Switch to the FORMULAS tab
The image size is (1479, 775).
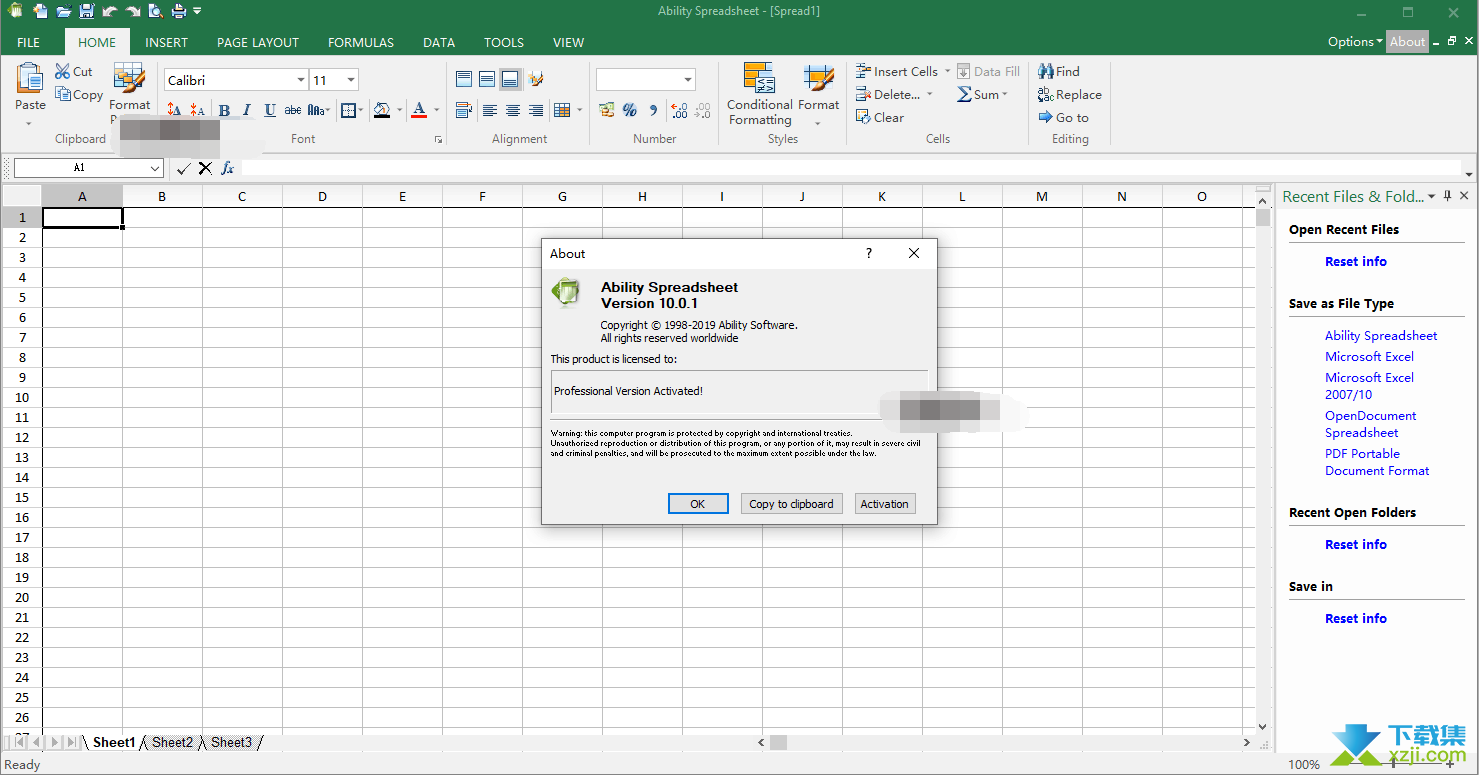coord(361,42)
